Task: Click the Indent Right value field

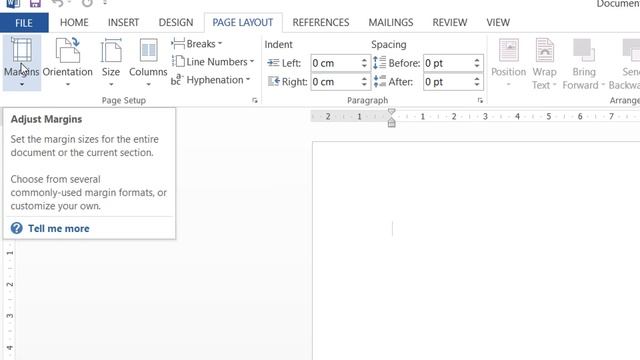Action: [x=335, y=82]
